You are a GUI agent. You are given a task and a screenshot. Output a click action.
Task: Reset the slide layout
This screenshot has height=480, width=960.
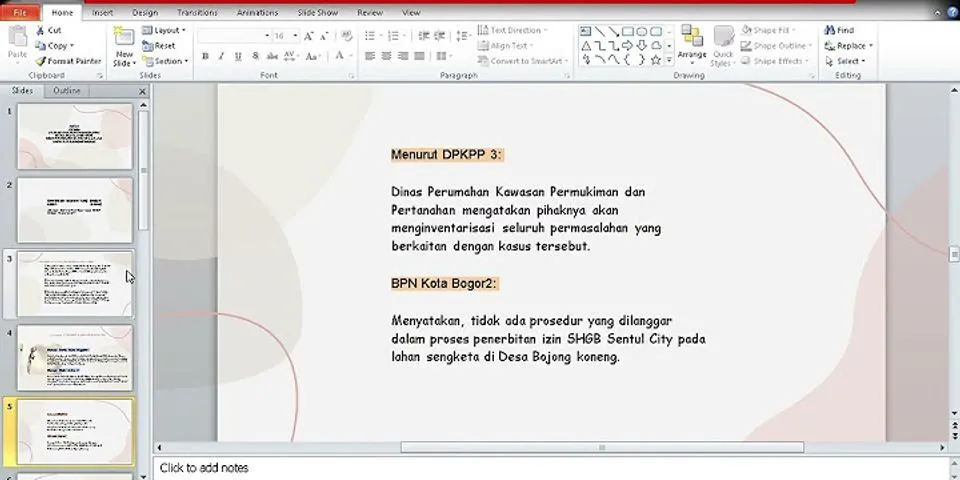(159, 46)
